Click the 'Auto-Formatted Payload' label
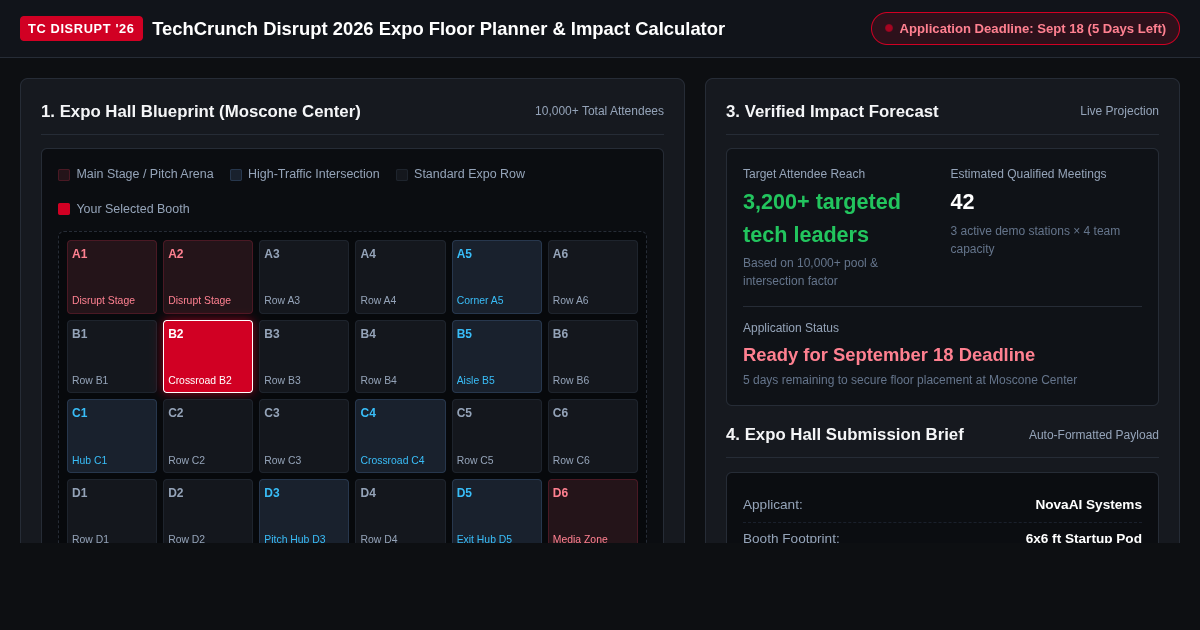 coord(1094,435)
